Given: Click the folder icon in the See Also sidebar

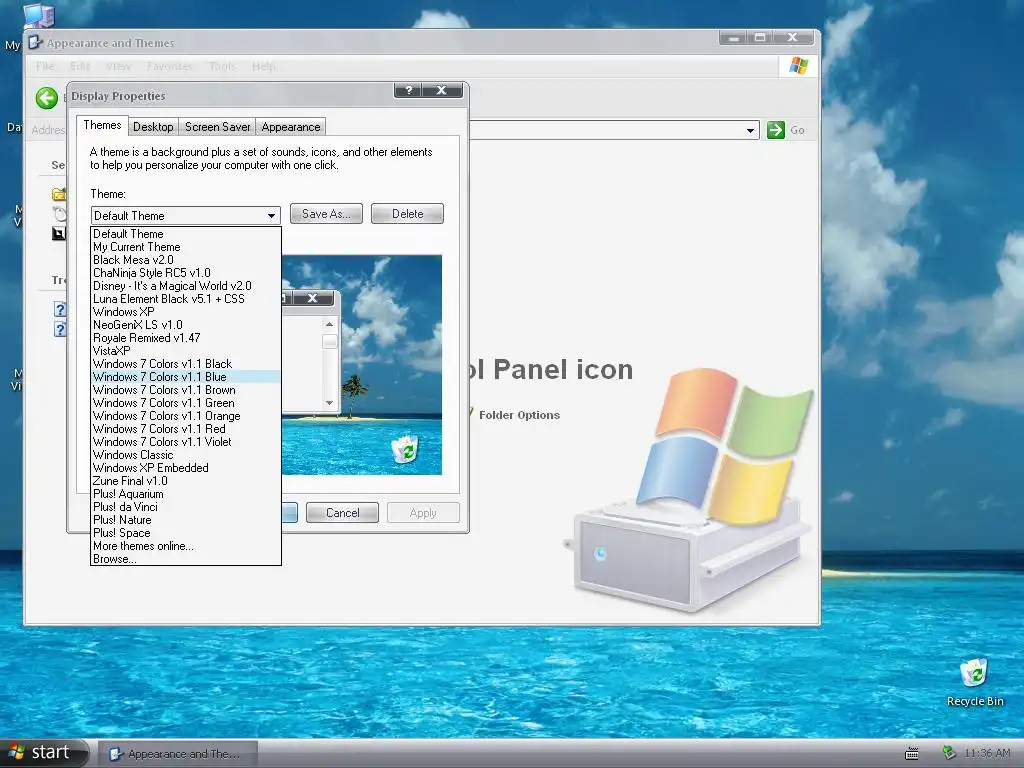Looking at the screenshot, I should tap(59, 194).
